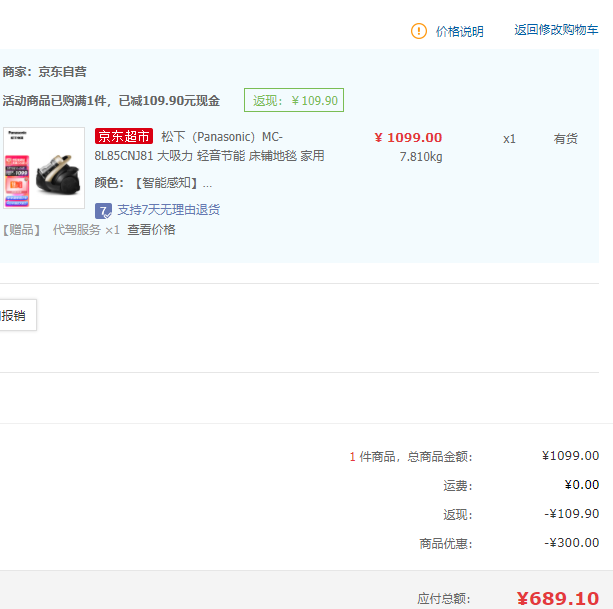Select the shipping fee ¥0.00
613x609 pixels.
582,485
